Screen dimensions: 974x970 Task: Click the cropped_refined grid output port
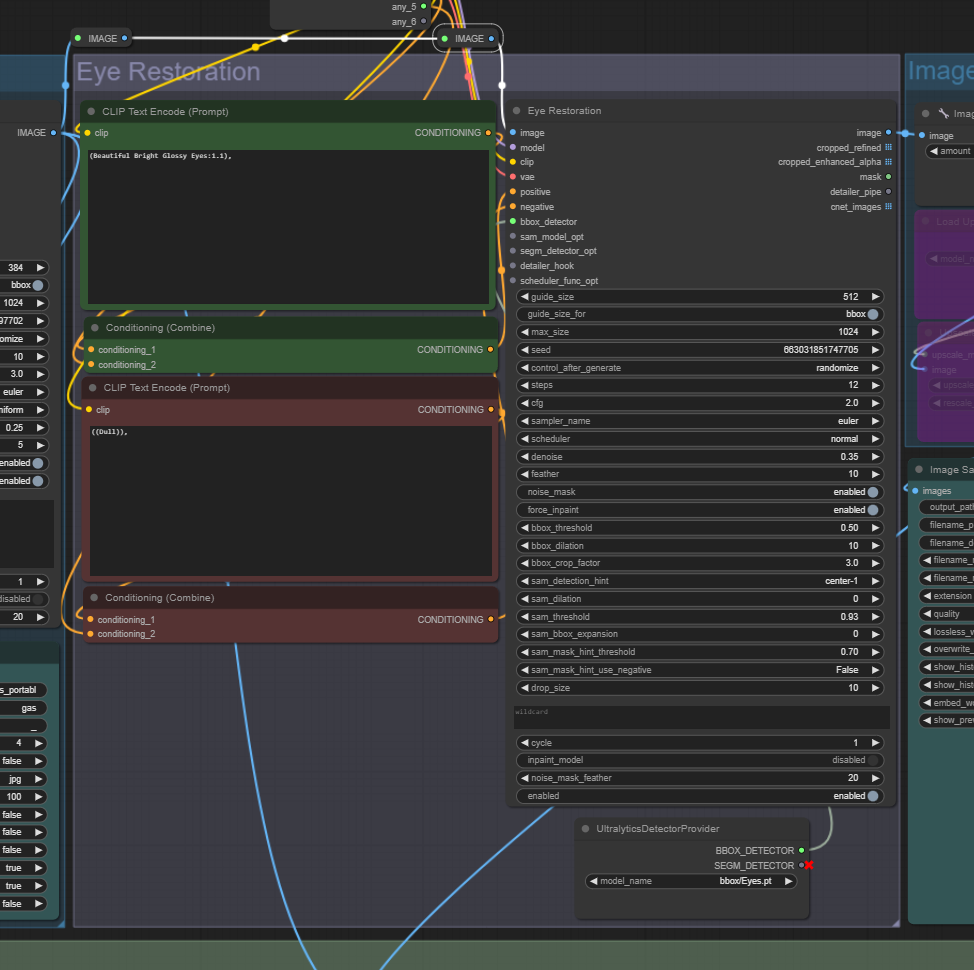click(888, 148)
